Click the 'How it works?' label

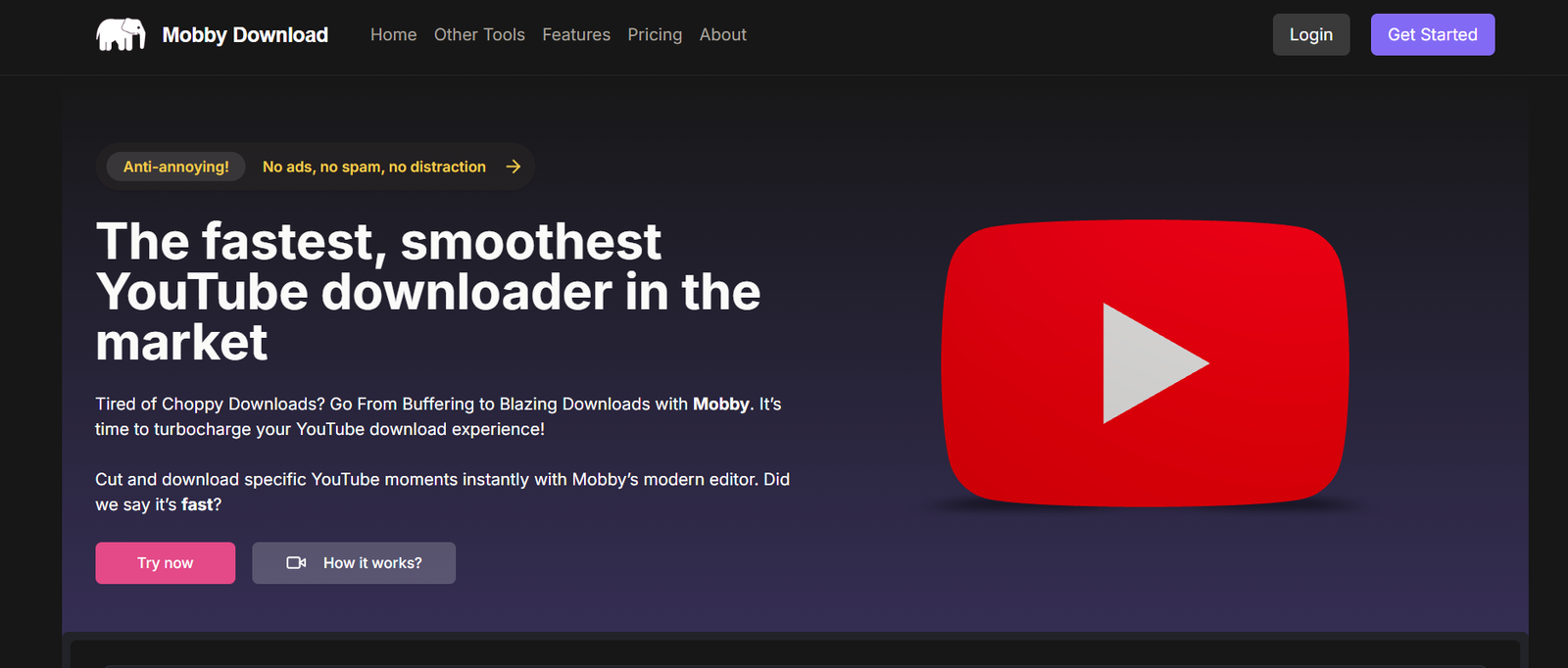[x=372, y=563]
